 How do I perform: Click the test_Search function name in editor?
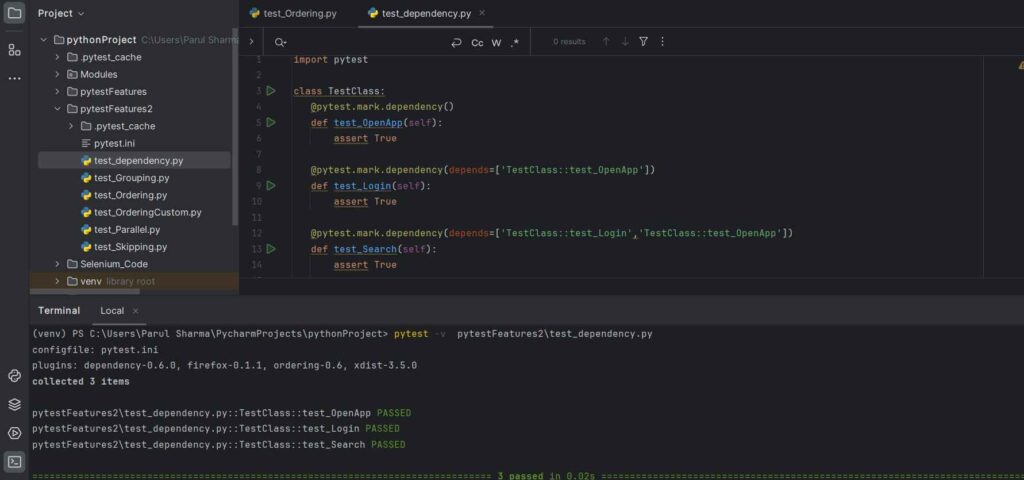[364, 249]
